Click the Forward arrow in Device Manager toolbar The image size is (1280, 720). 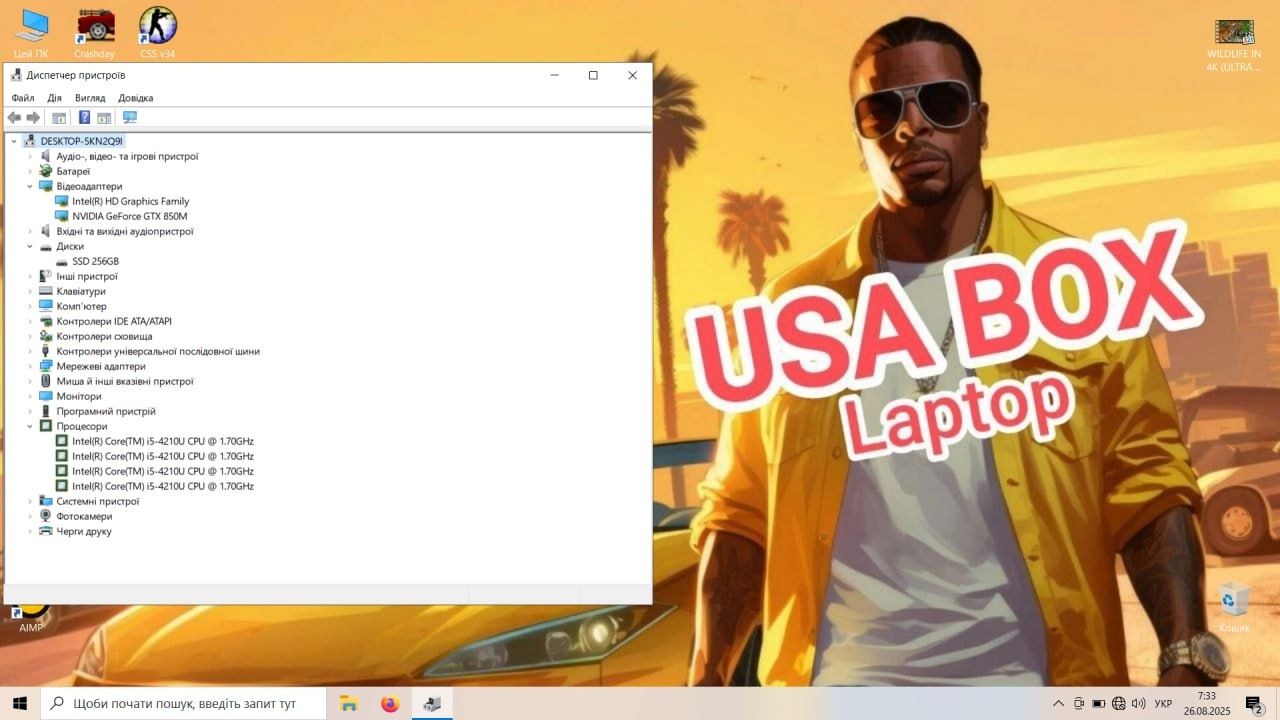[x=33, y=117]
